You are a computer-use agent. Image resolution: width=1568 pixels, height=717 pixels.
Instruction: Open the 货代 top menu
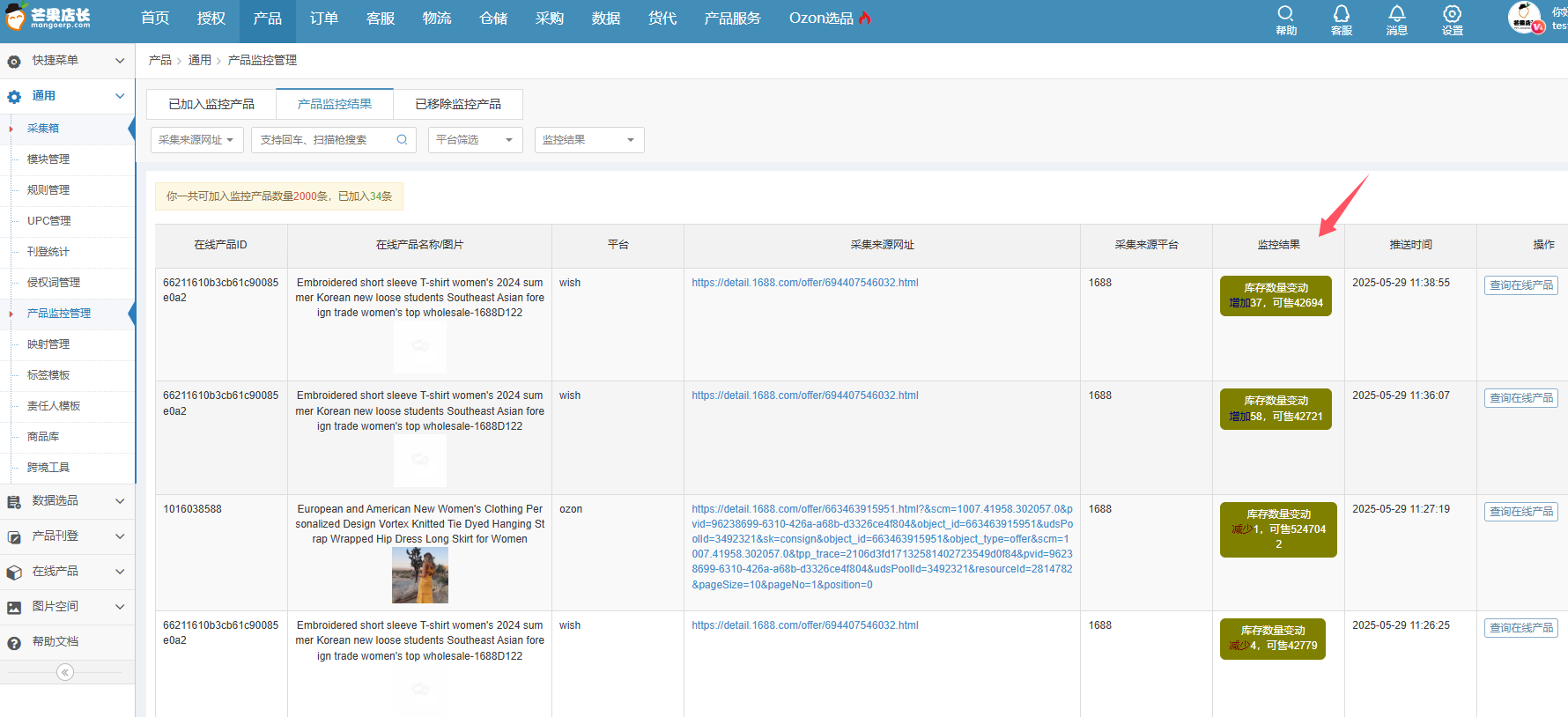pos(662,18)
